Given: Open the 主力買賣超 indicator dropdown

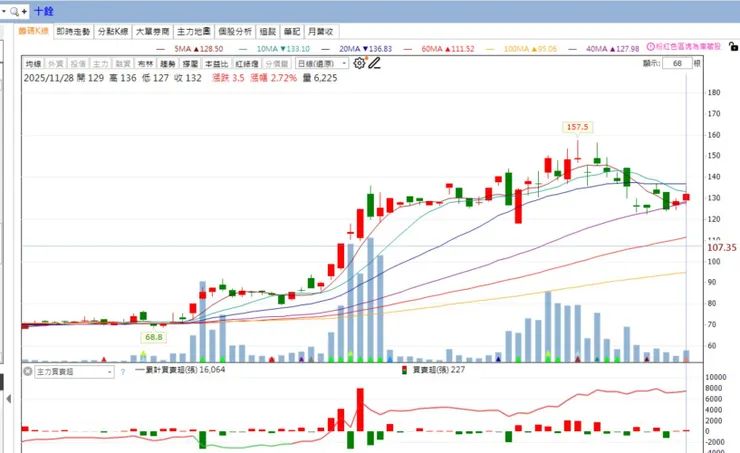Looking at the screenshot, I should [x=75, y=372].
